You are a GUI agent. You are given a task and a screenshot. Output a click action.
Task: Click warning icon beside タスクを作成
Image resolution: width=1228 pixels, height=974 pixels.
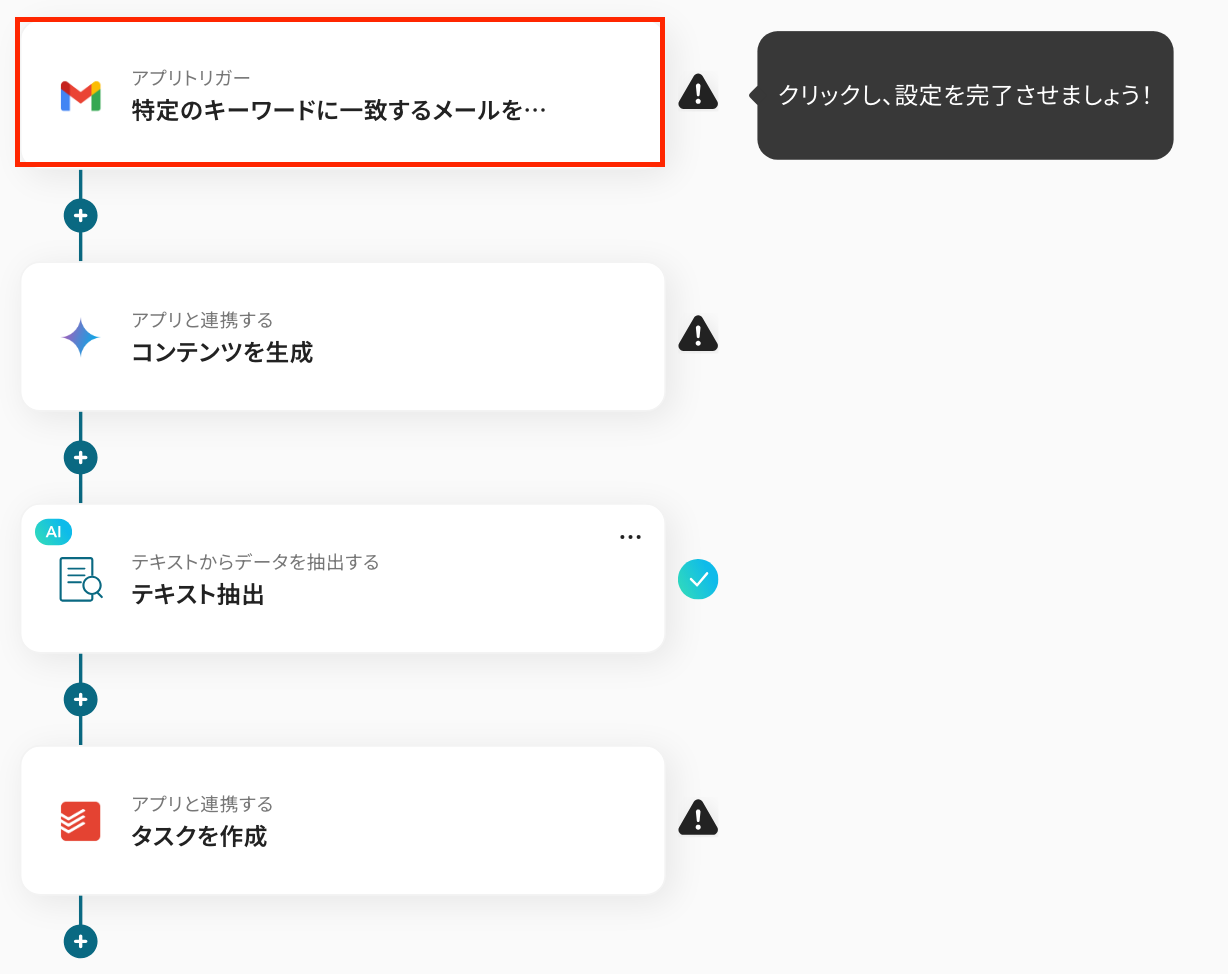(698, 818)
